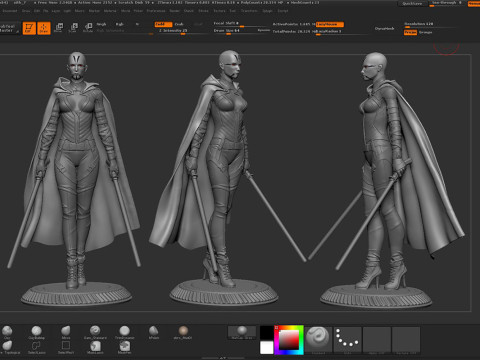This screenshot has height=360, width=480.
Task: Pick the Dam_Standard brush
Action: pos(95,332)
